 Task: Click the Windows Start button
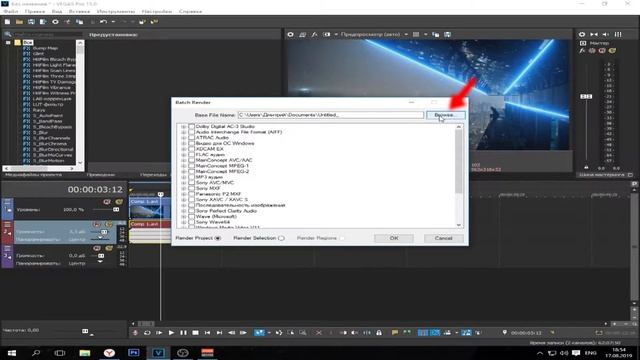(11, 353)
